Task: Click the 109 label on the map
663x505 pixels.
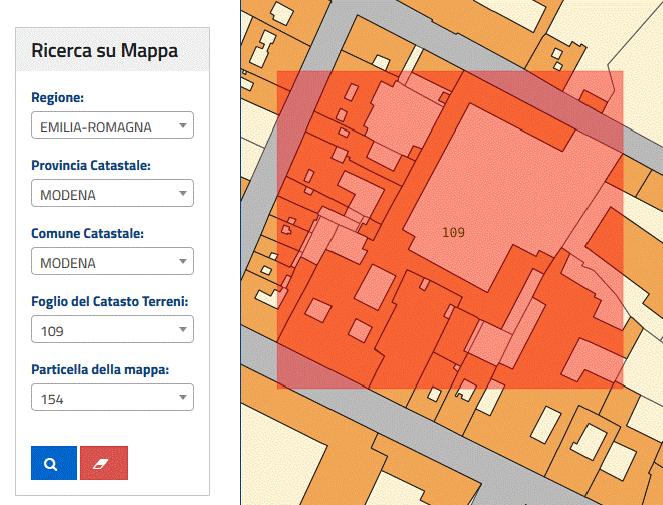Action: click(453, 232)
